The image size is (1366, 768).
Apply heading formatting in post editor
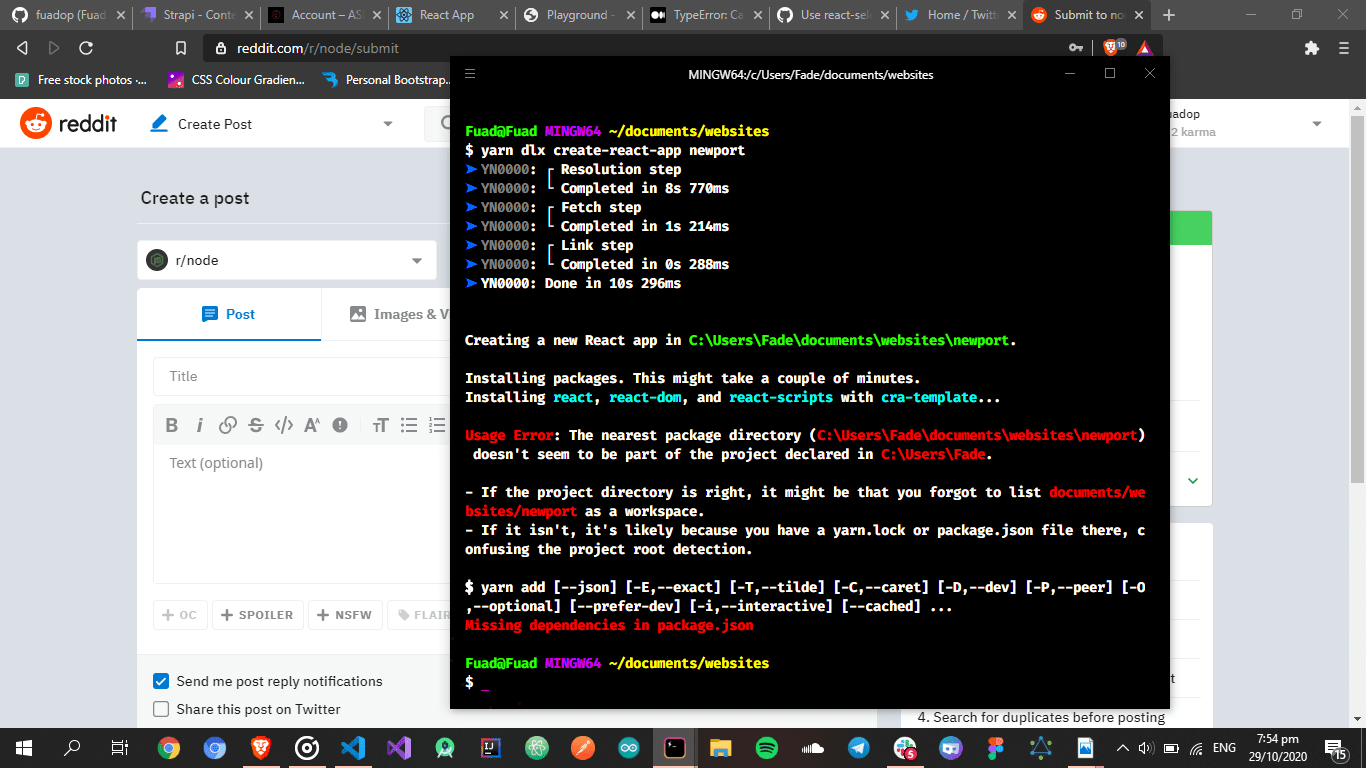tap(380, 425)
